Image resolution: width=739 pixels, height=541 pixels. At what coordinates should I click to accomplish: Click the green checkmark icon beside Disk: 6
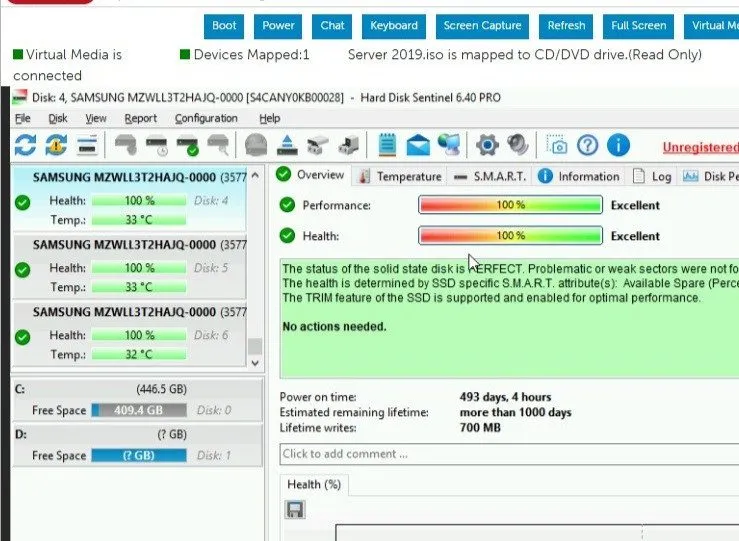point(22,337)
